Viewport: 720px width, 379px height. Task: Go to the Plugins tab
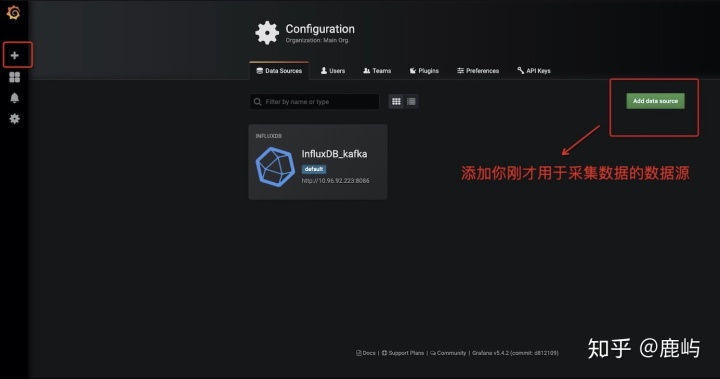click(x=424, y=71)
